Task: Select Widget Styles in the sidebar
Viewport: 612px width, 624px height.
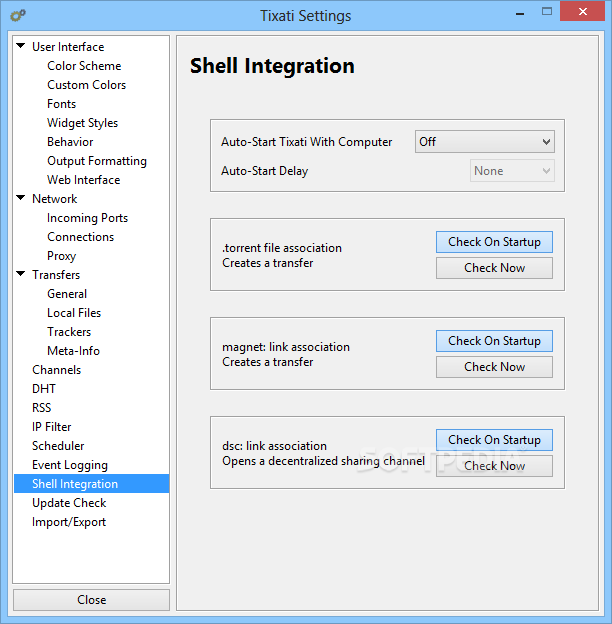Action: click(x=82, y=123)
